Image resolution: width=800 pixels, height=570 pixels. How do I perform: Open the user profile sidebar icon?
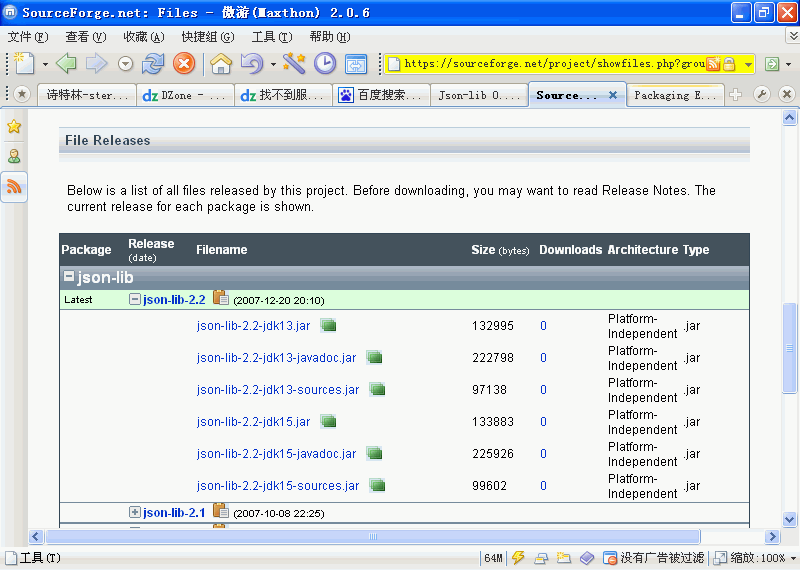(14, 156)
